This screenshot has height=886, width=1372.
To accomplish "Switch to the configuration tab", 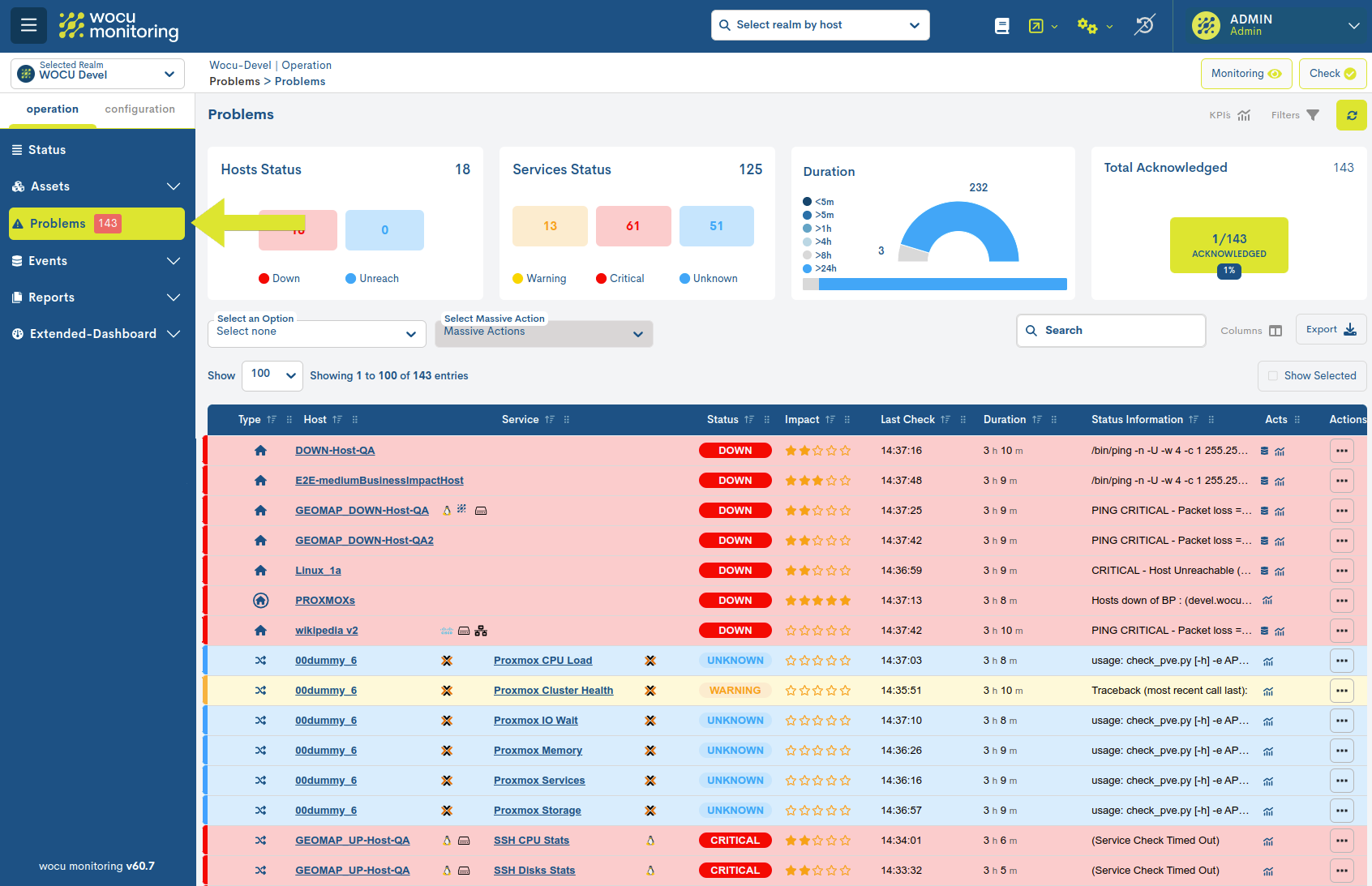I will point(140,109).
